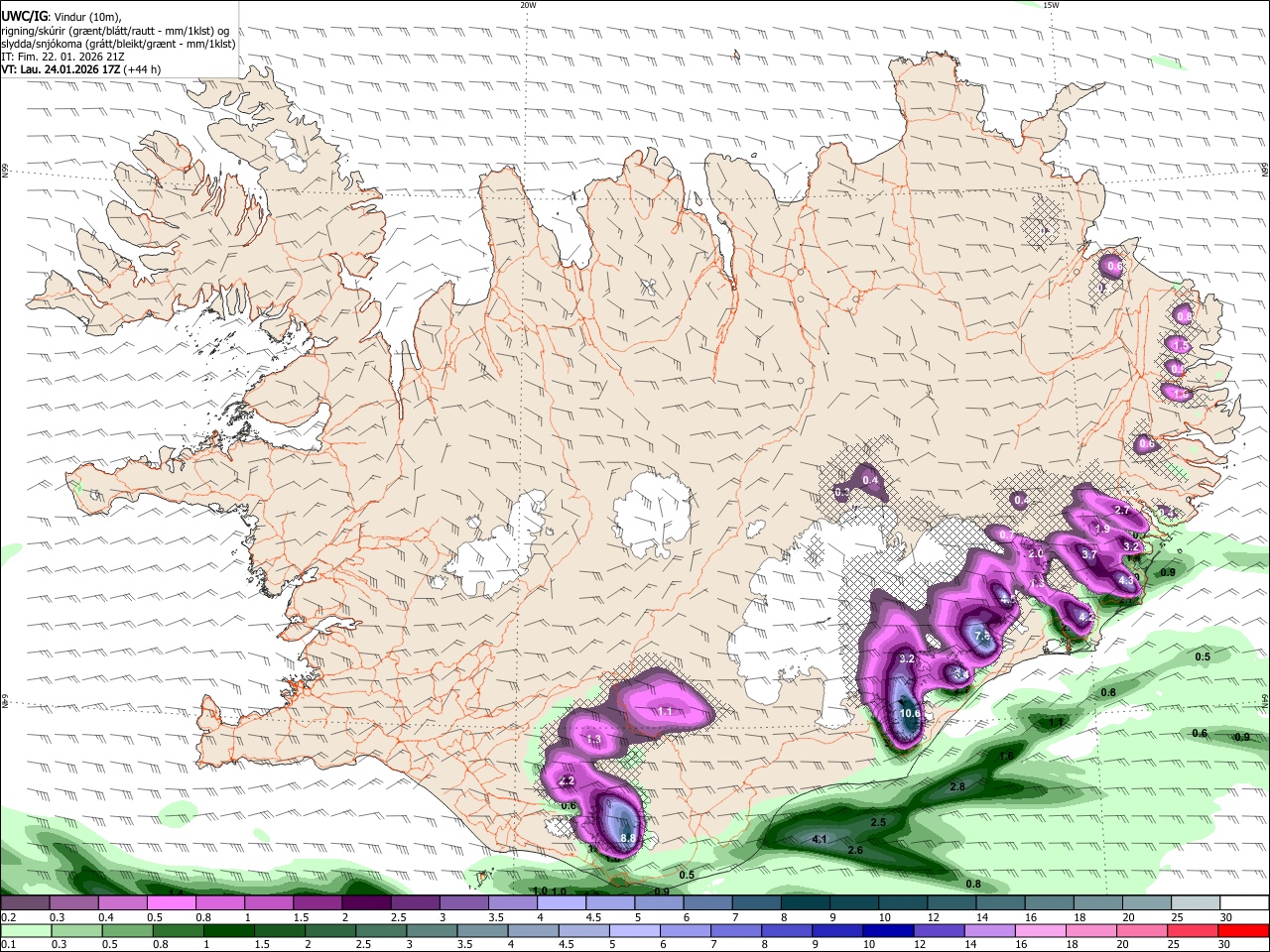Click the 8.8 precipitation value on the map
The image size is (1270, 952).
click(x=627, y=839)
